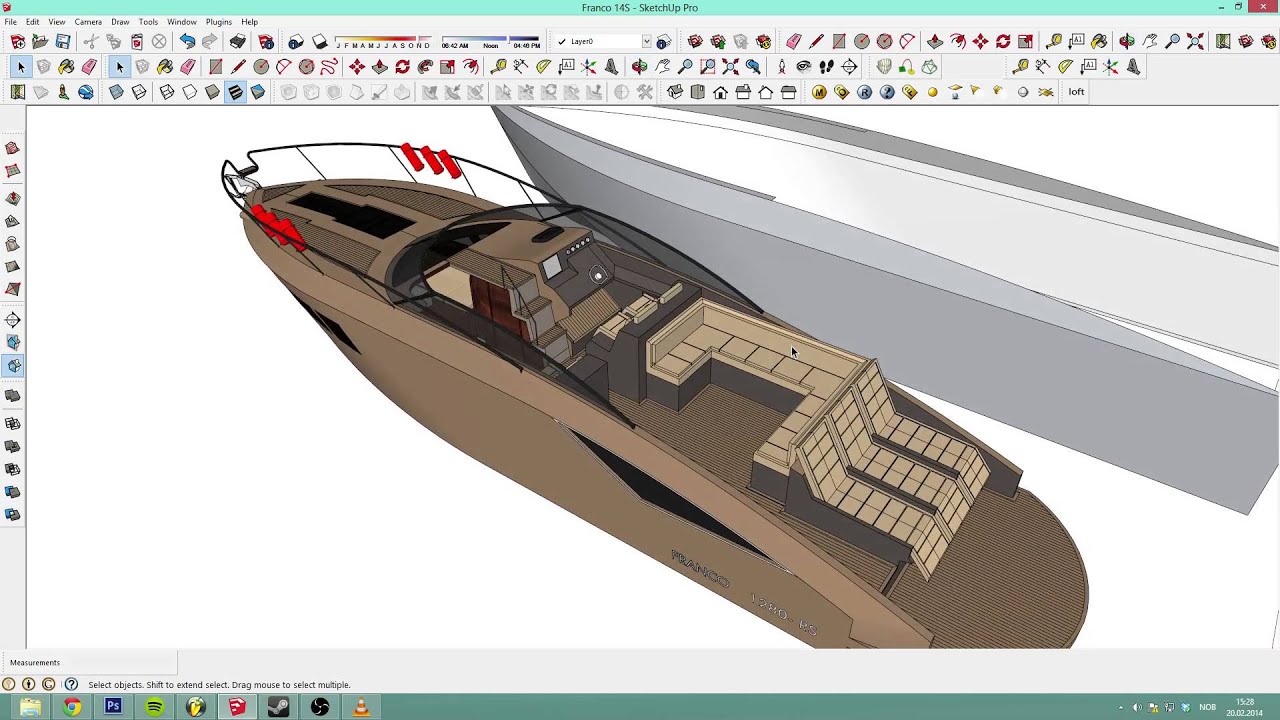The height and width of the screenshot is (720, 1280).
Task: Open the Layer0 layer dropdown
Action: point(646,42)
